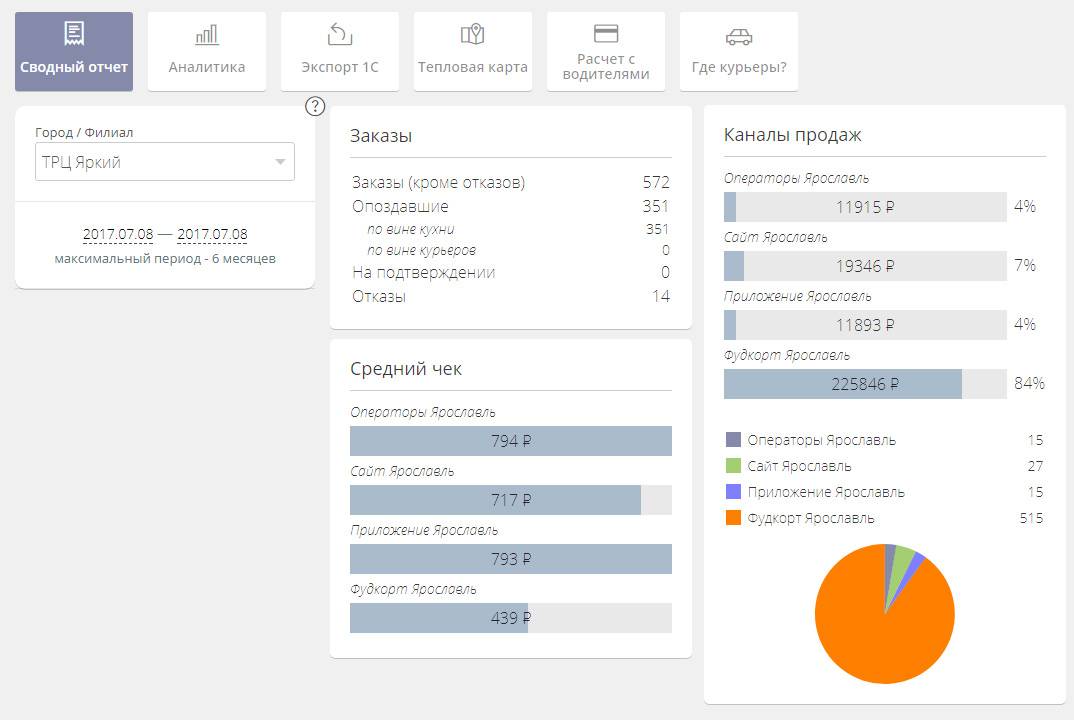Click the green Сайт Ярославль legend swatch
This screenshot has height=720, width=1074.
click(x=733, y=466)
